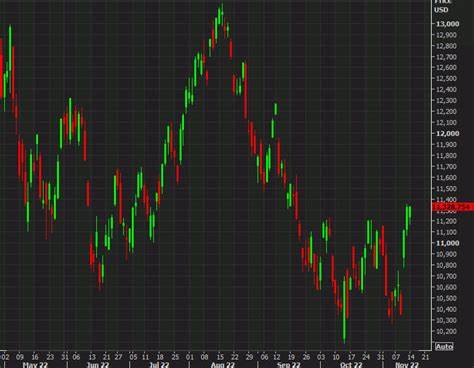Click the 10,900 axis label
Viewport: 474px width, 368px height.
[446, 254]
